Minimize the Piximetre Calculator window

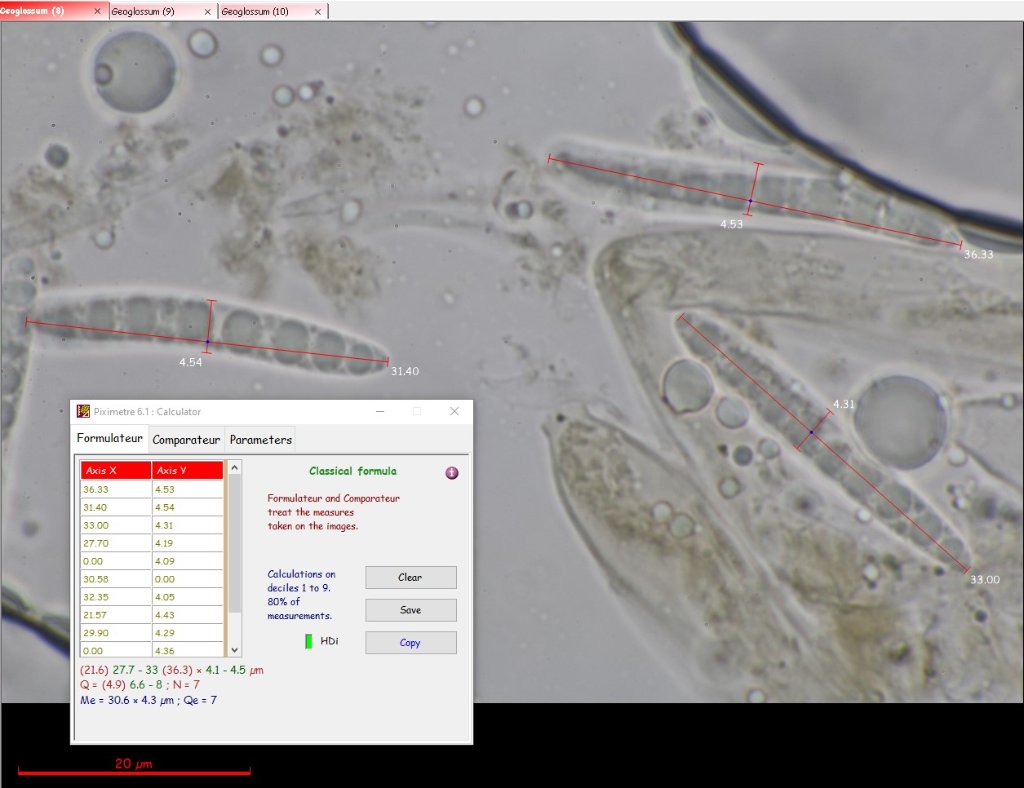[x=380, y=411]
